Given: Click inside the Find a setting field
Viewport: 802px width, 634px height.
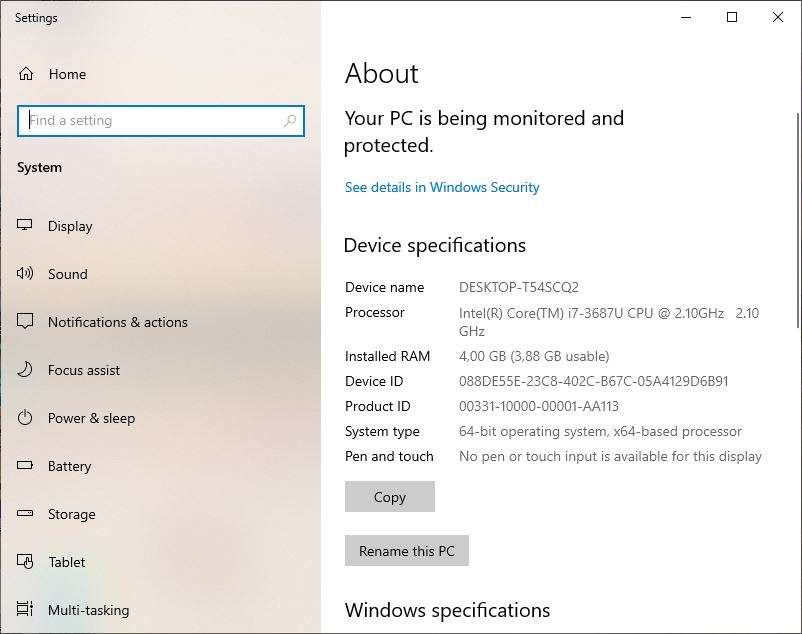Looking at the screenshot, I should (x=150, y=120).
